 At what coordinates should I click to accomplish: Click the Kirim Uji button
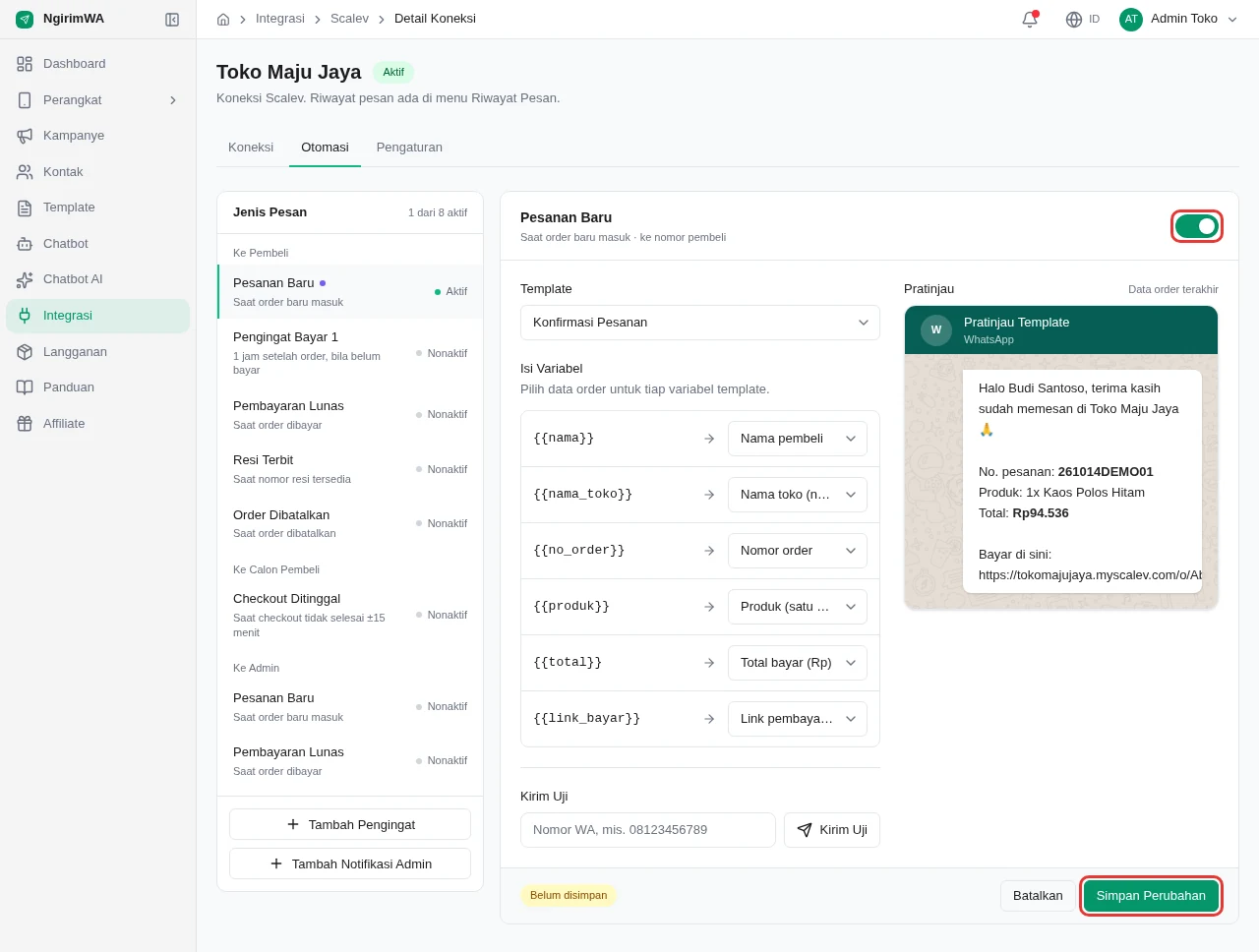pyautogui.click(x=832, y=830)
